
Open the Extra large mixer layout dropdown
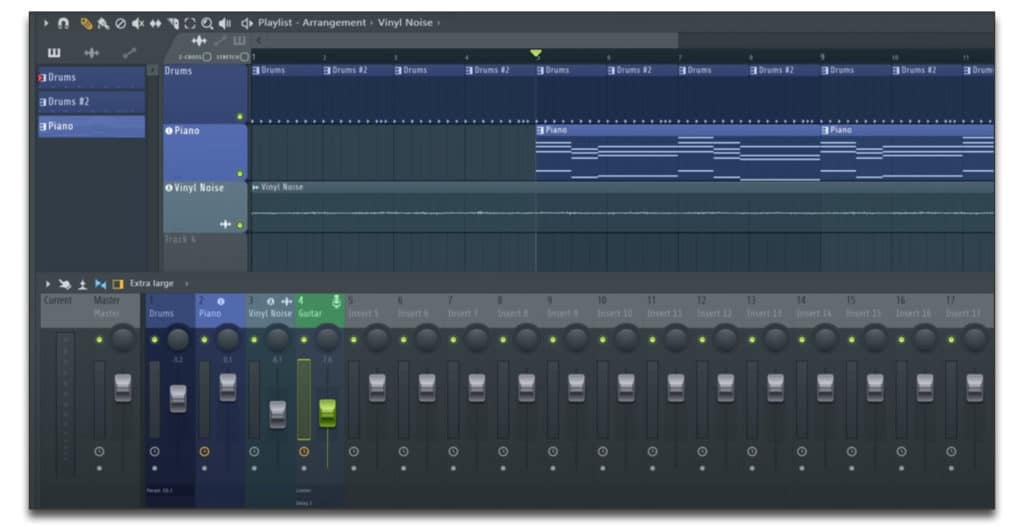(152, 283)
